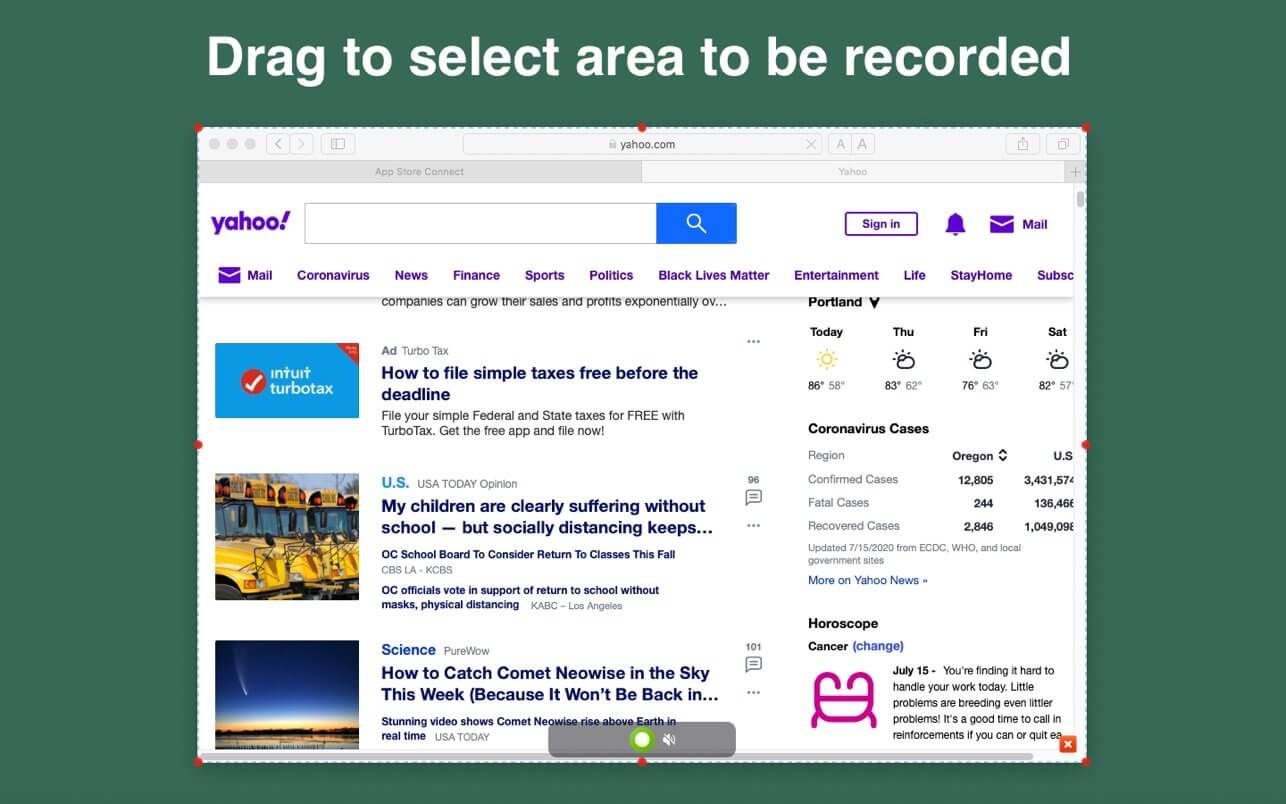Open the U.S. category link
1286x804 pixels.
[395, 483]
